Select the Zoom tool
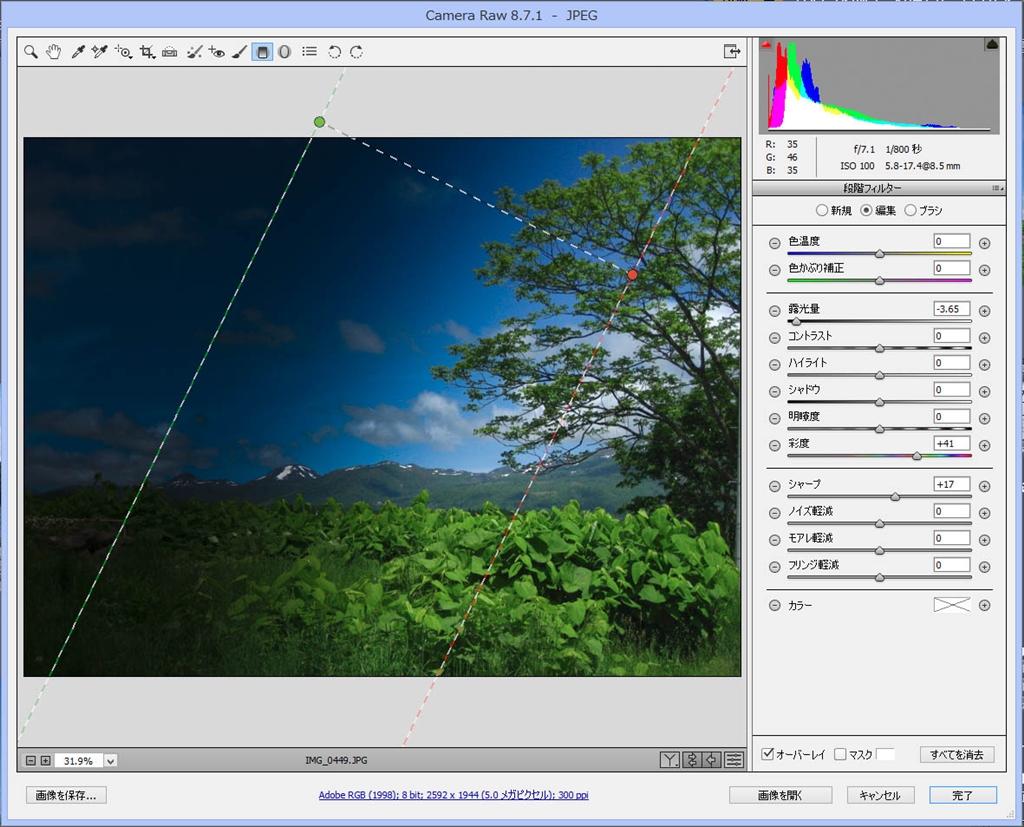1024x827 pixels. pyautogui.click(x=31, y=52)
